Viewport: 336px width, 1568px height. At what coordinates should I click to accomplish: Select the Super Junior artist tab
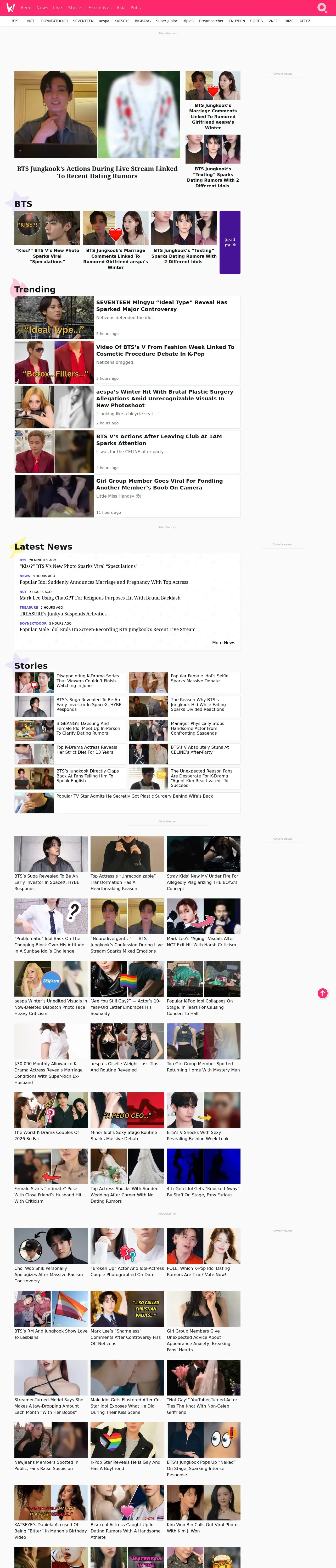point(166,21)
